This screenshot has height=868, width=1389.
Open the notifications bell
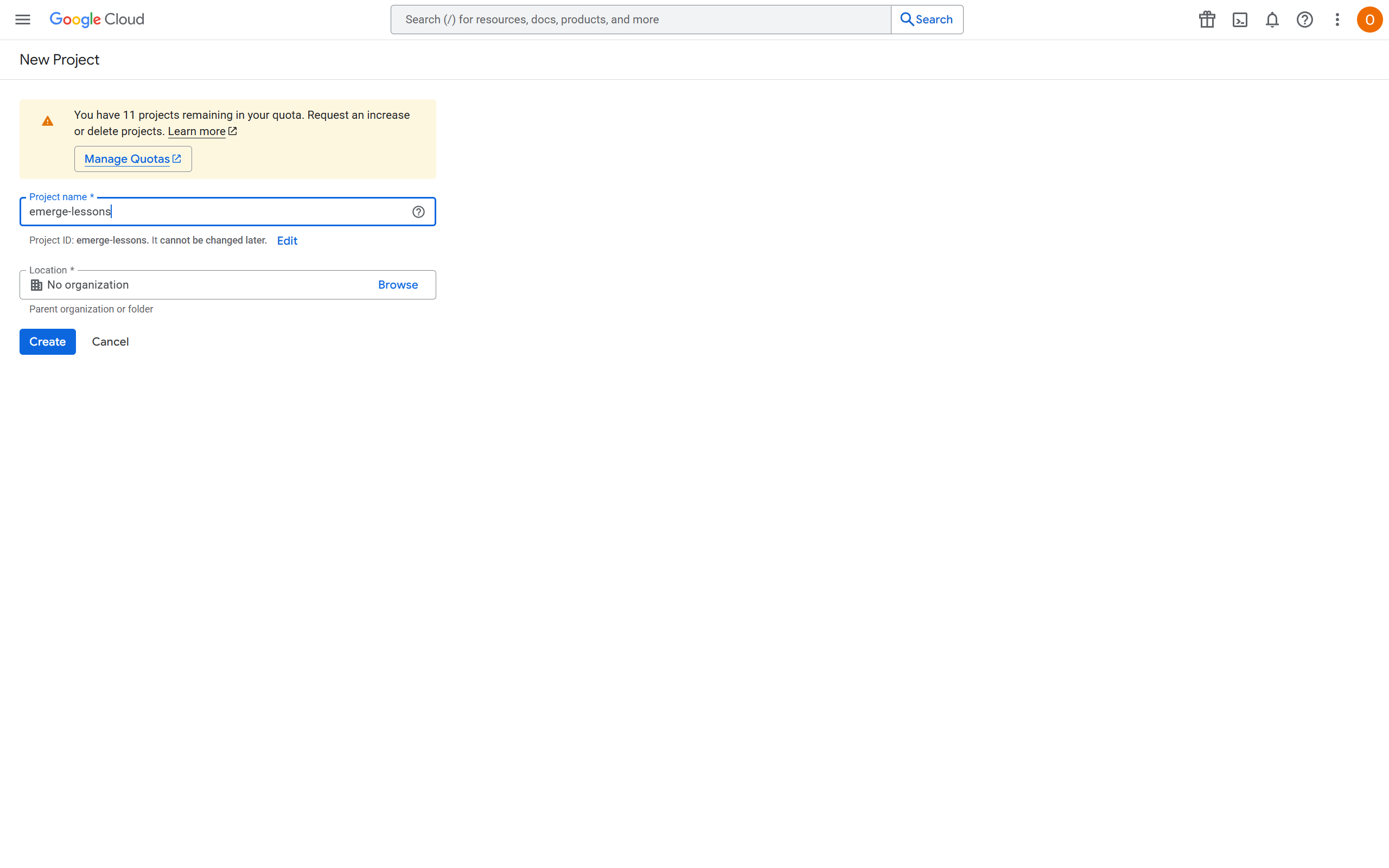(x=1272, y=19)
